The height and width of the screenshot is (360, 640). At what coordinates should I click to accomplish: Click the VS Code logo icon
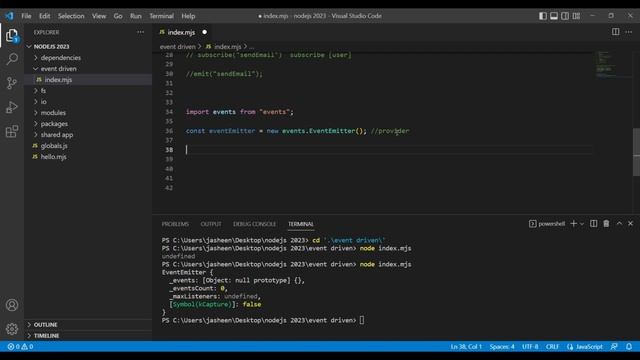click(9, 16)
